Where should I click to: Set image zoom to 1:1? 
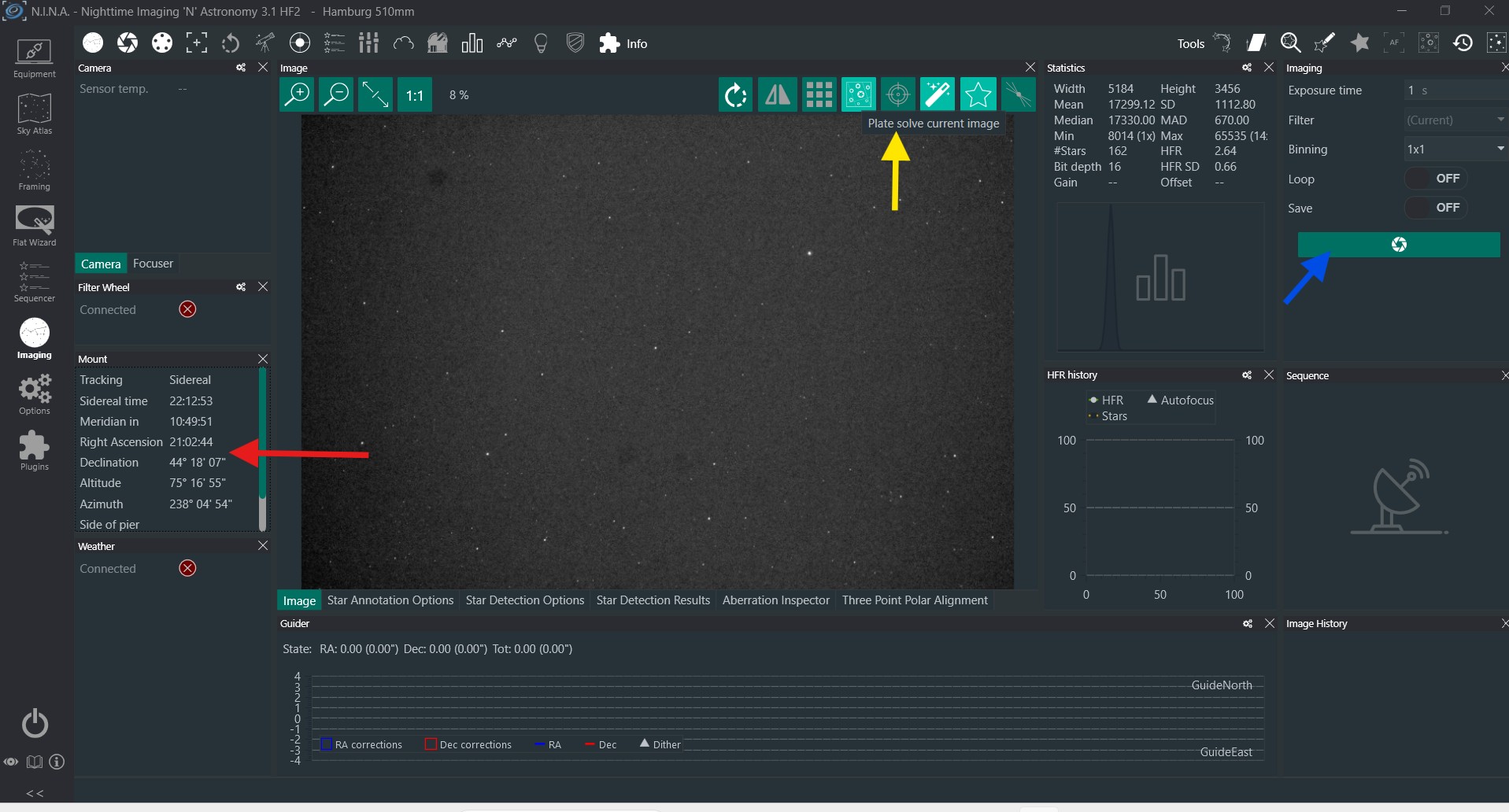coord(415,96)
